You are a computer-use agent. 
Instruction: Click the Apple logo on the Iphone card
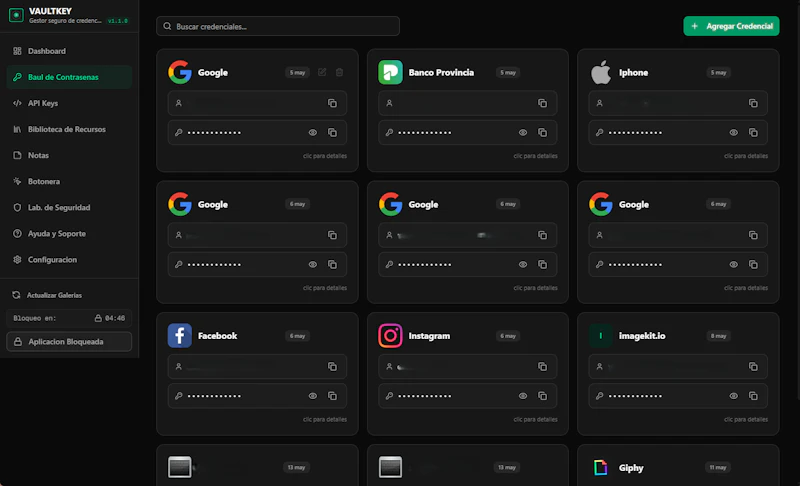point(601,72)
